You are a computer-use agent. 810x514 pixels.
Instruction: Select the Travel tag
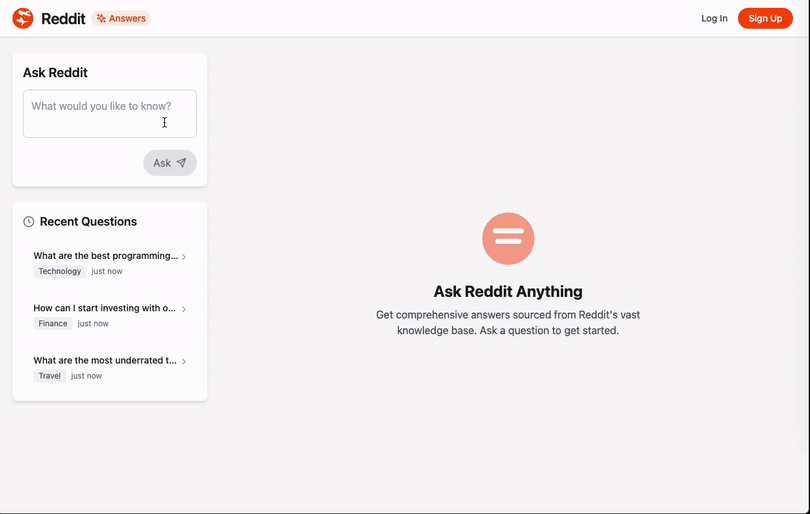point(50,376)
